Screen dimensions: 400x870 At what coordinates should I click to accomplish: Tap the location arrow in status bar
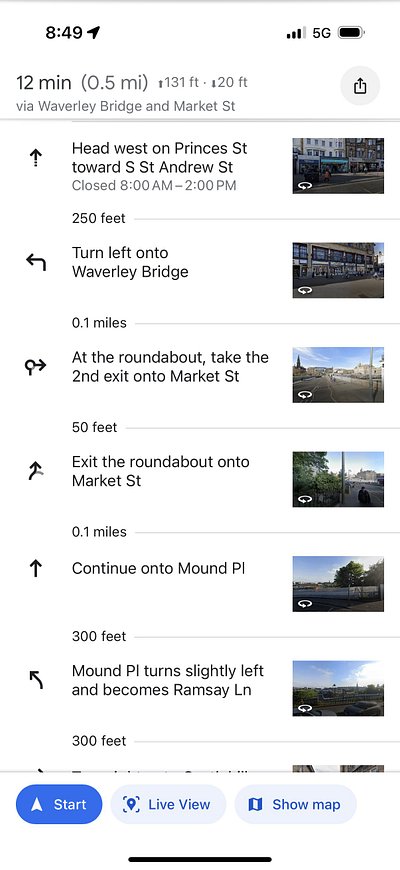94,33
